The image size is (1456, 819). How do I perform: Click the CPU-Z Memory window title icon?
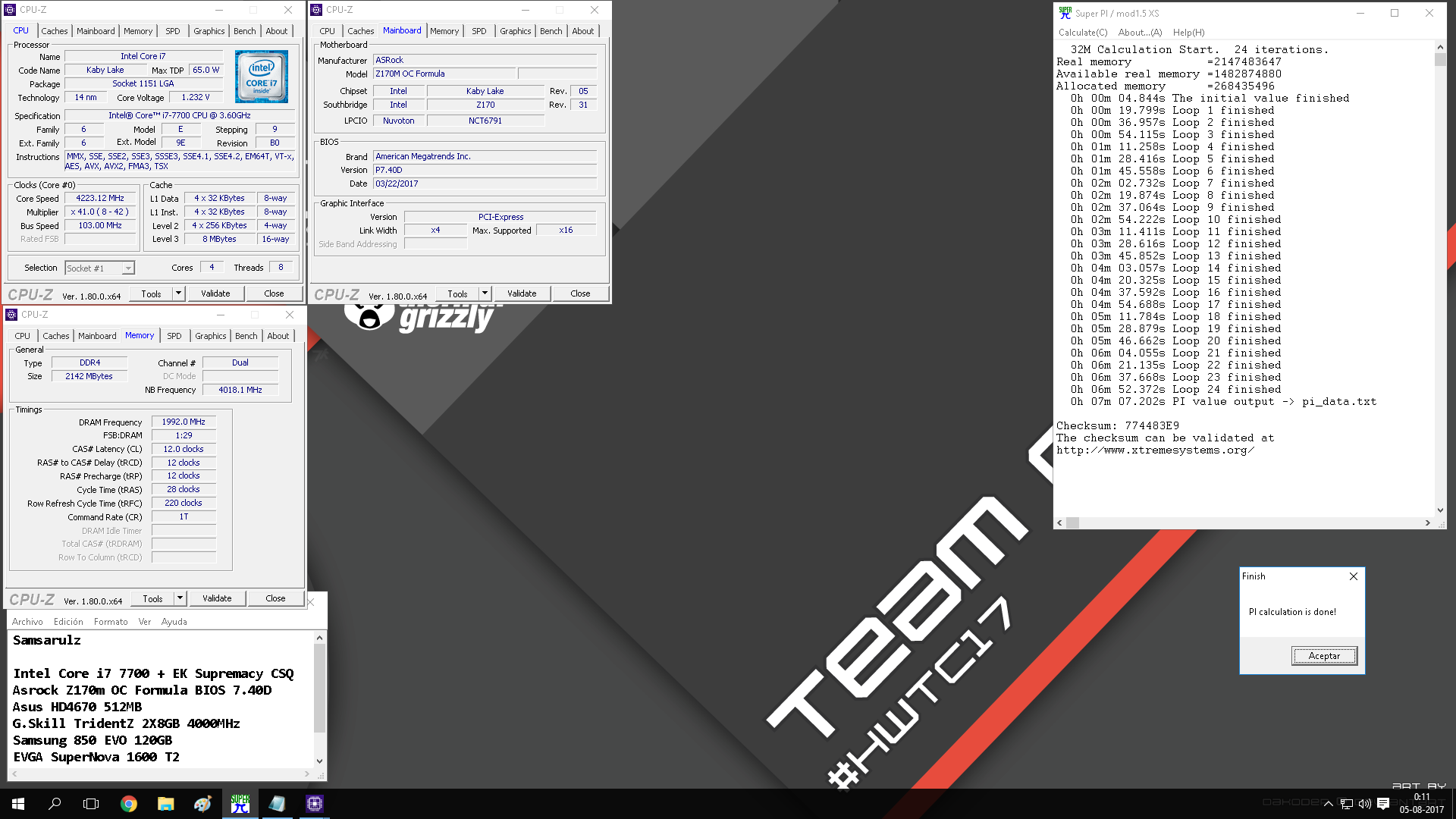[x=11, y=315]
